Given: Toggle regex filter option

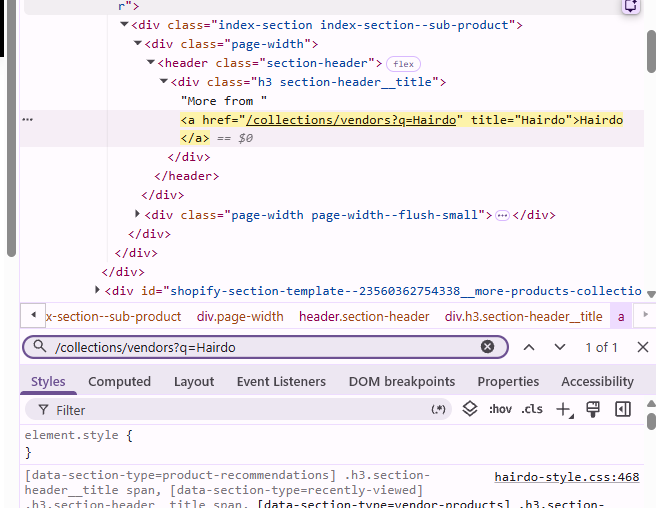Looking at the screenshot, I should coord(438,410).
